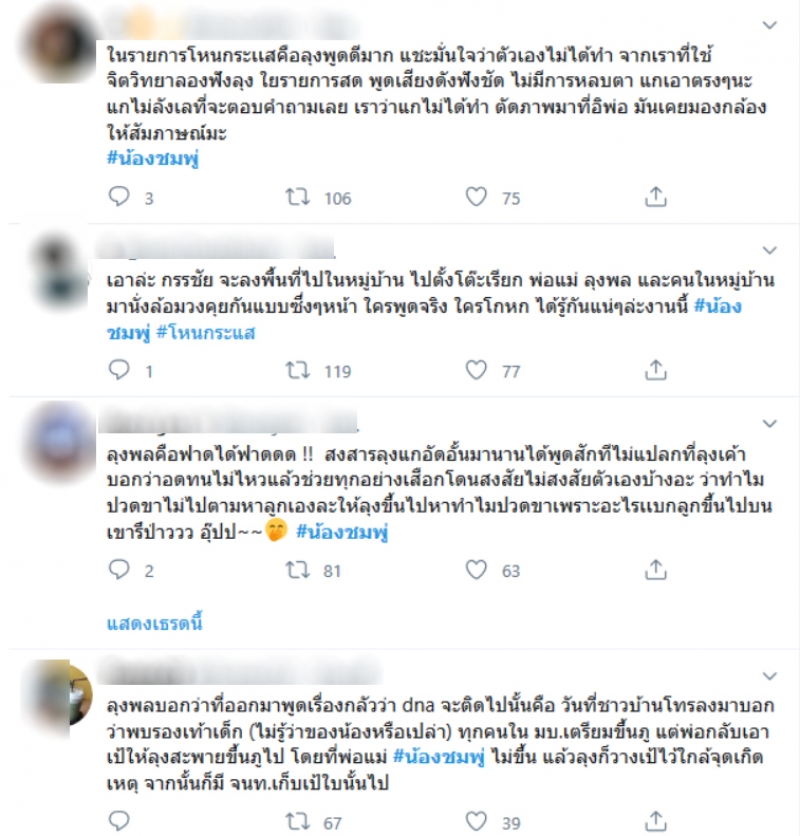Open chevron menu on third tweet
The width and height of the screenshot is (800, 836).
pos(769,424)
